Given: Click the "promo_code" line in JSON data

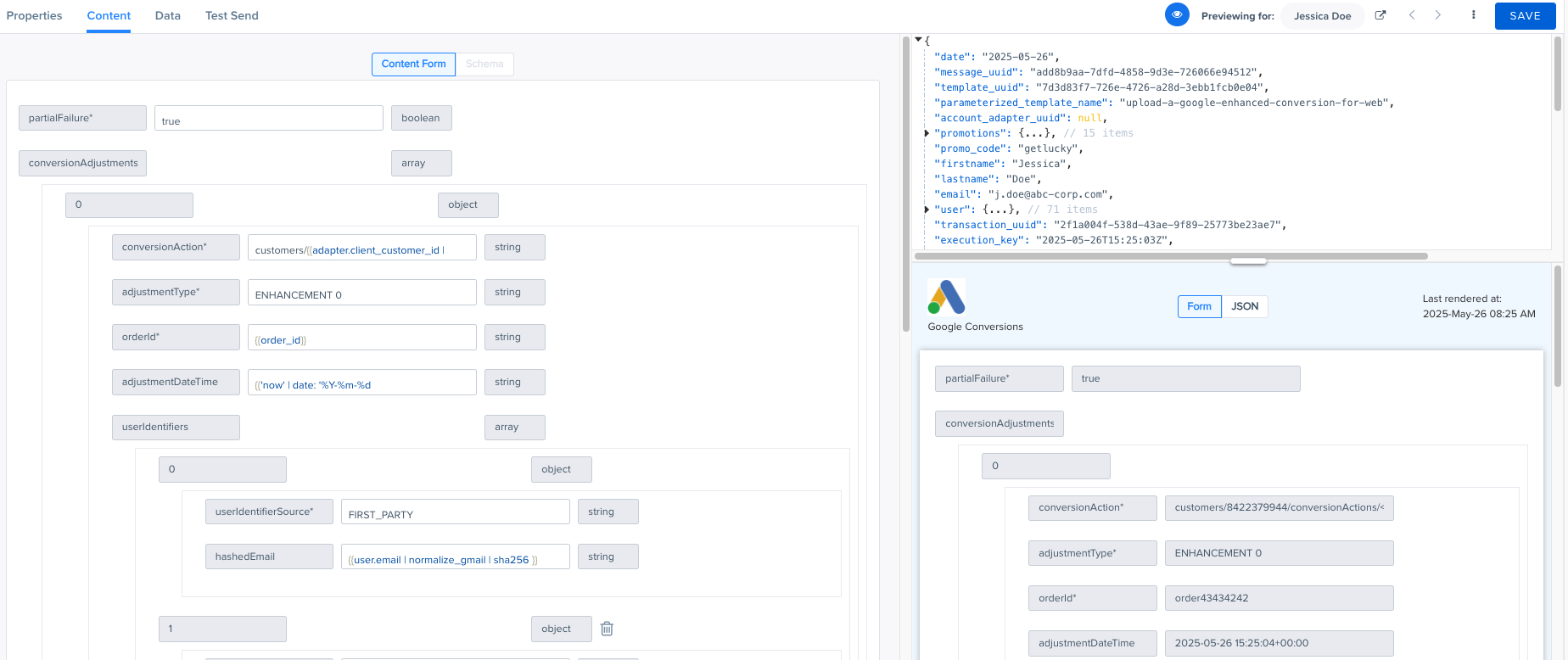Looking at the screenshot, I should [1008, 148].
